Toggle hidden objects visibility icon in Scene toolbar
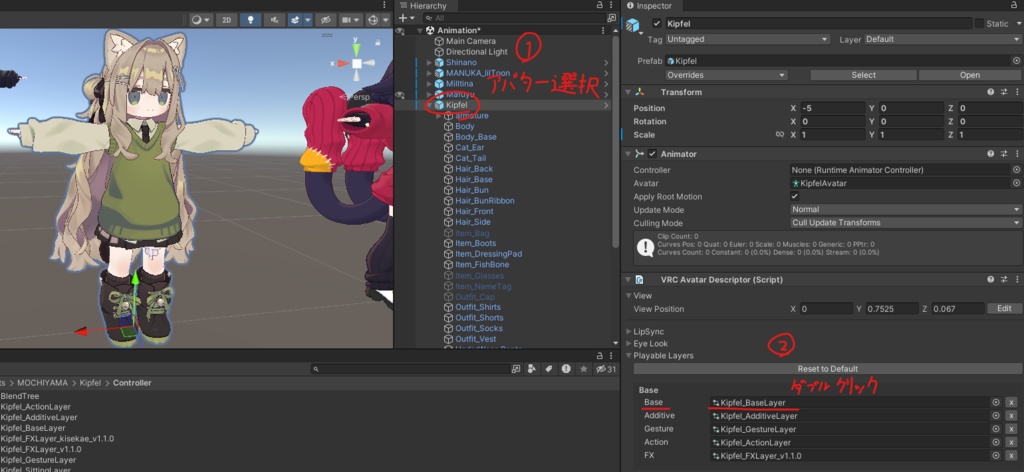 click(325, 20)
